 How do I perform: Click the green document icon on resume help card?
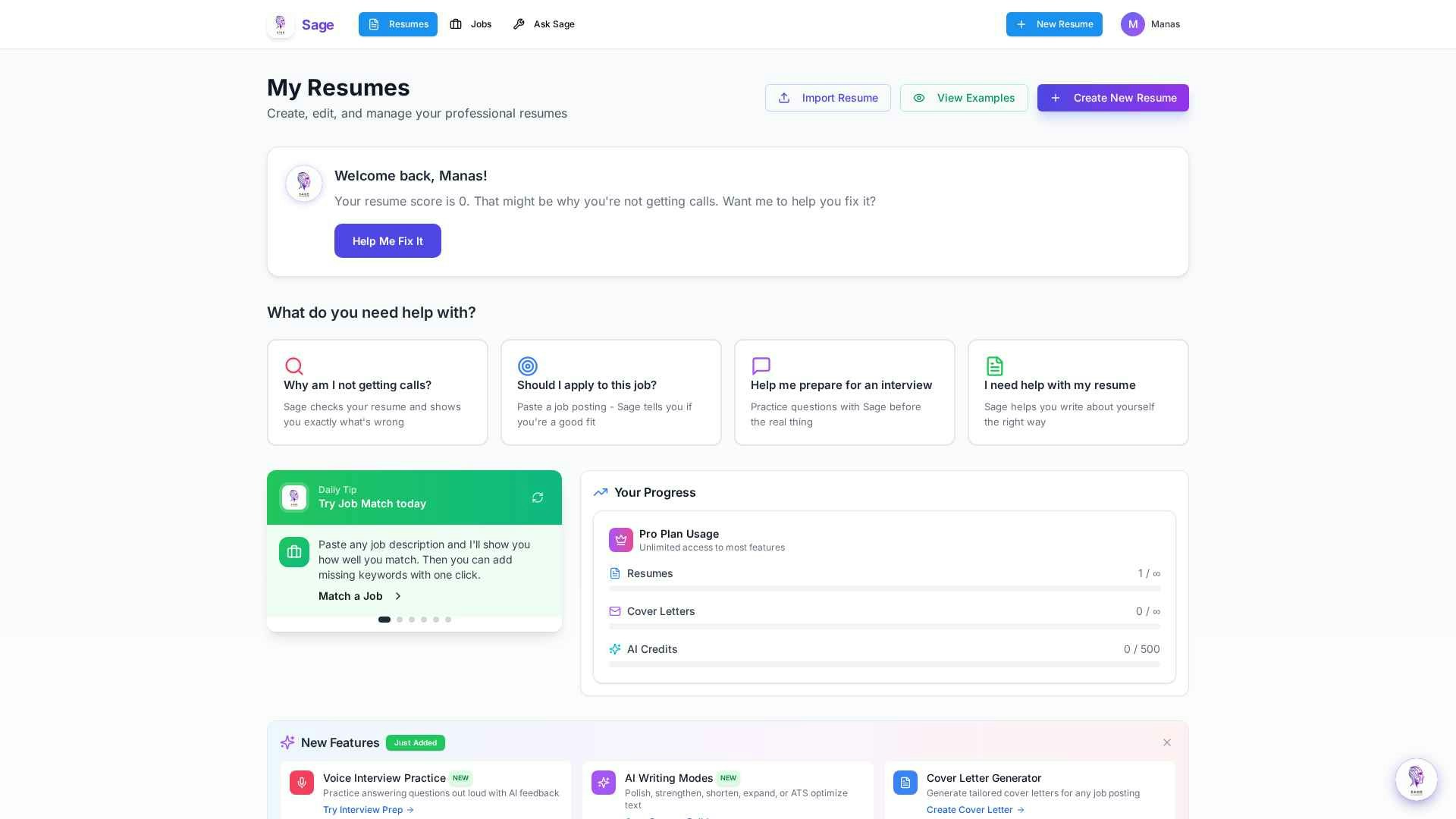[995, 366]
